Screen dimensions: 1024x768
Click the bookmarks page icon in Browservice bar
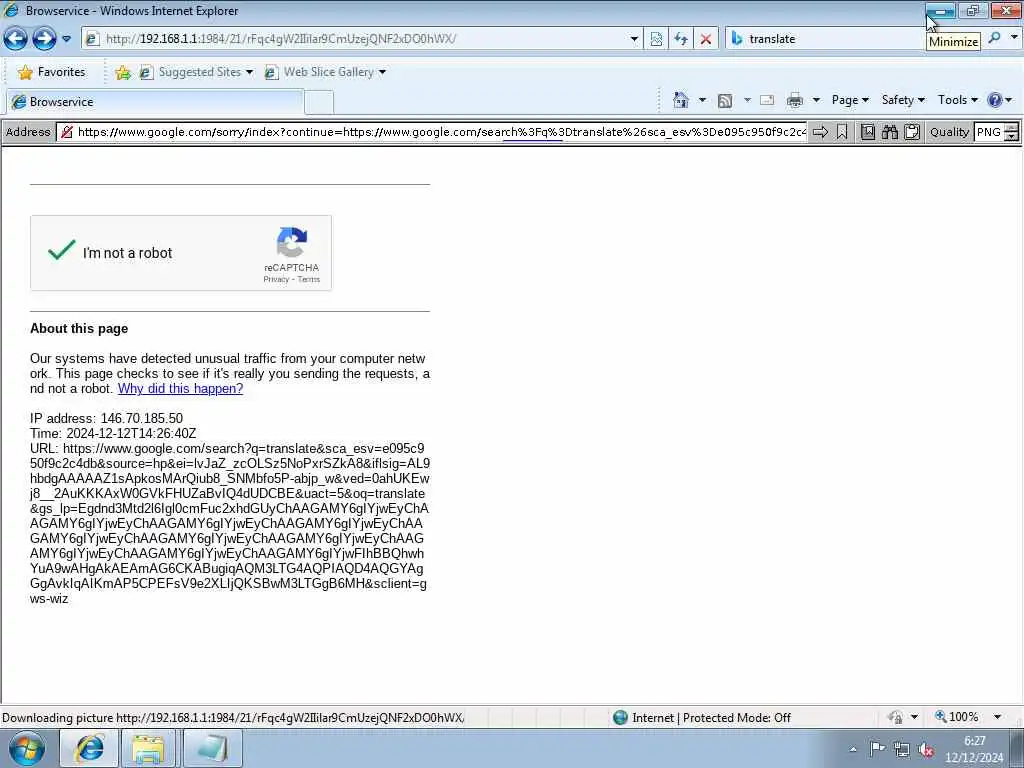(867, 133)
